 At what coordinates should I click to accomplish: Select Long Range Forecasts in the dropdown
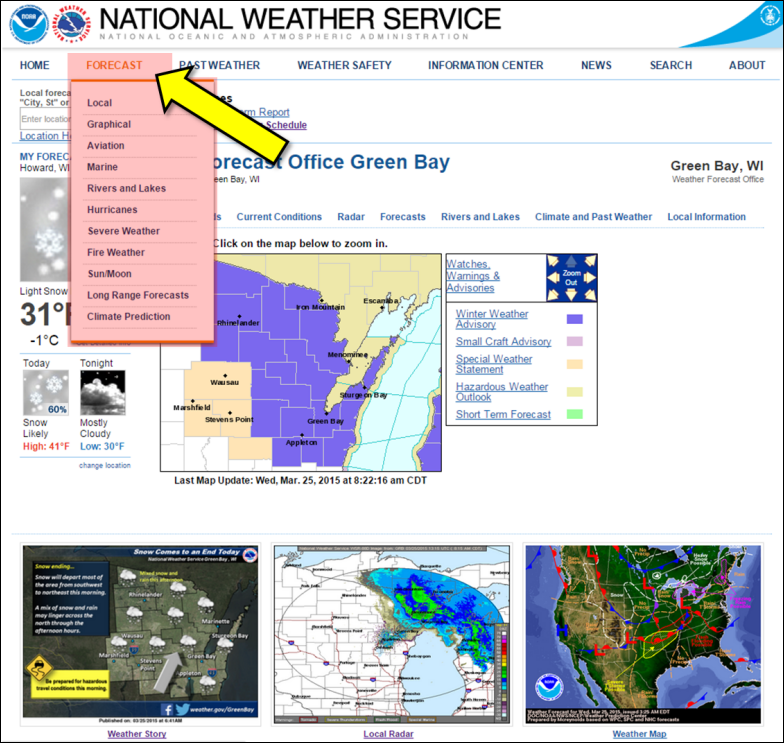pyautogui.click(x=140, y=295)
